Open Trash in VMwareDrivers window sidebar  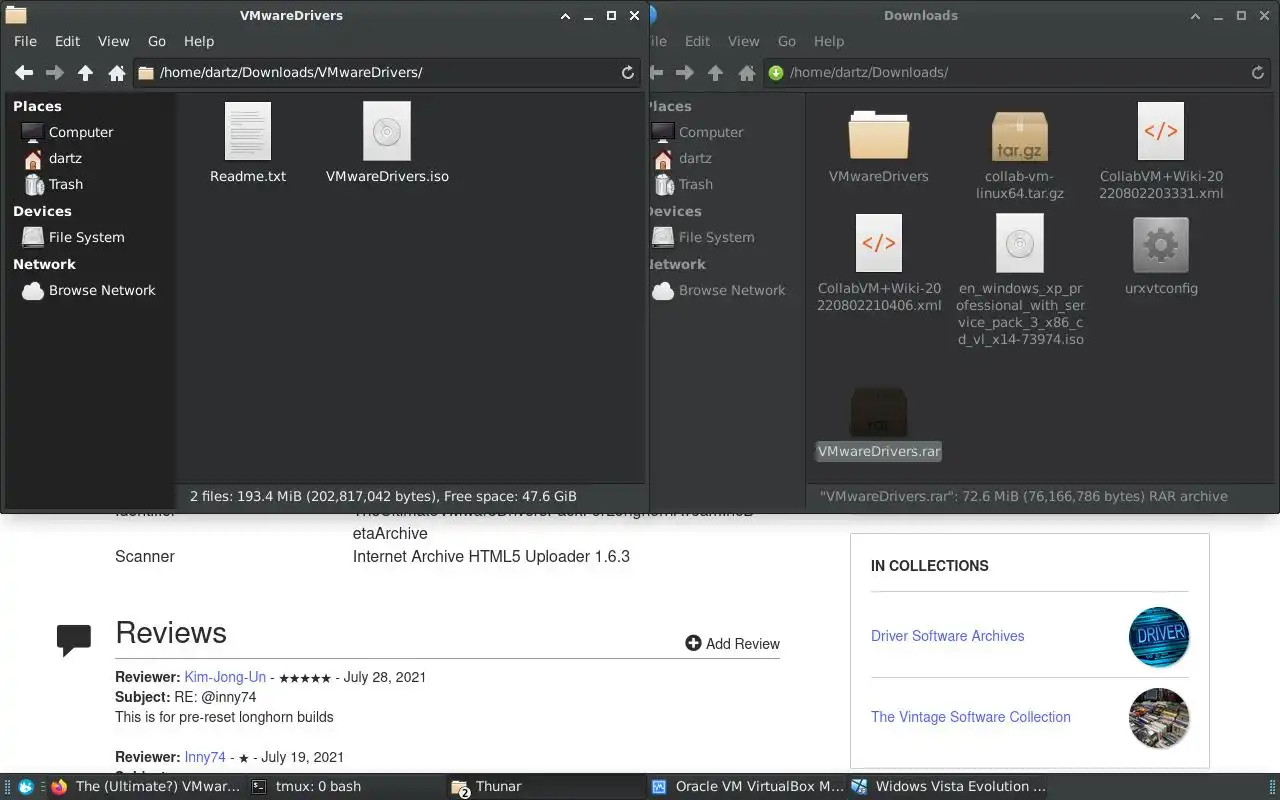click(x=66, y=184)
